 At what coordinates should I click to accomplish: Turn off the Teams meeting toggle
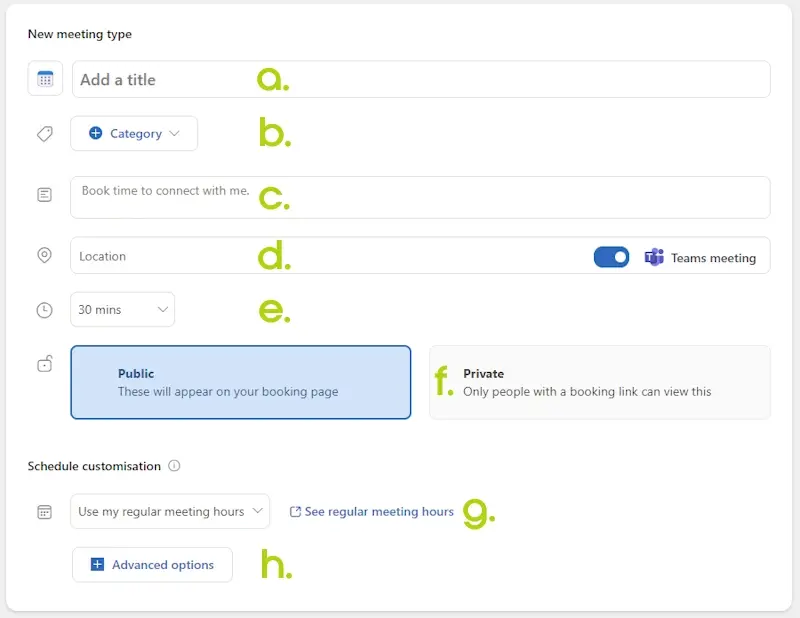tap(611, 257)
